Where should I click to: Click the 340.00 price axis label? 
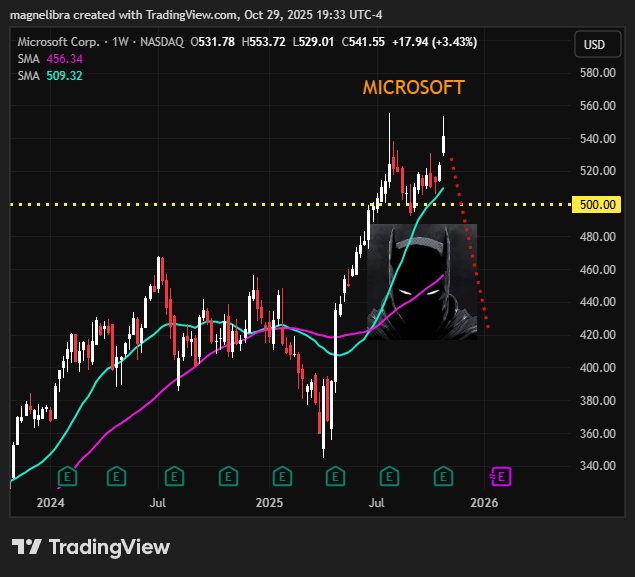pyautogui.click(x=598, y=466)
